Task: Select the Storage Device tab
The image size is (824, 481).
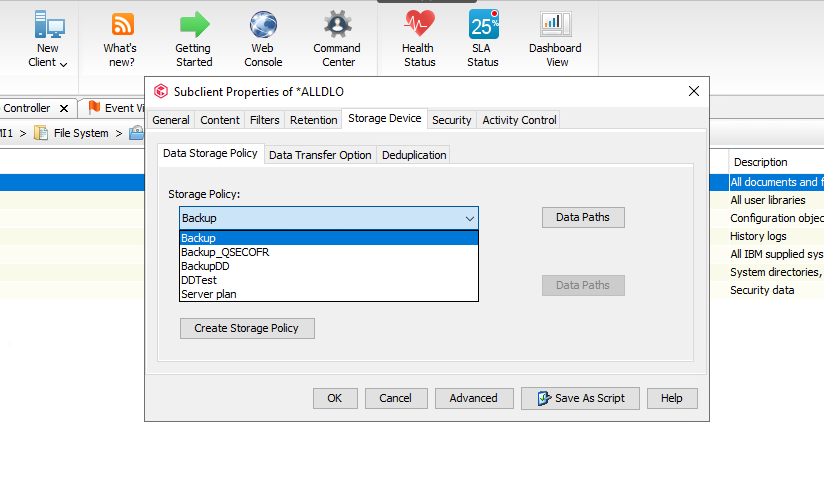Action: (385, 118)
